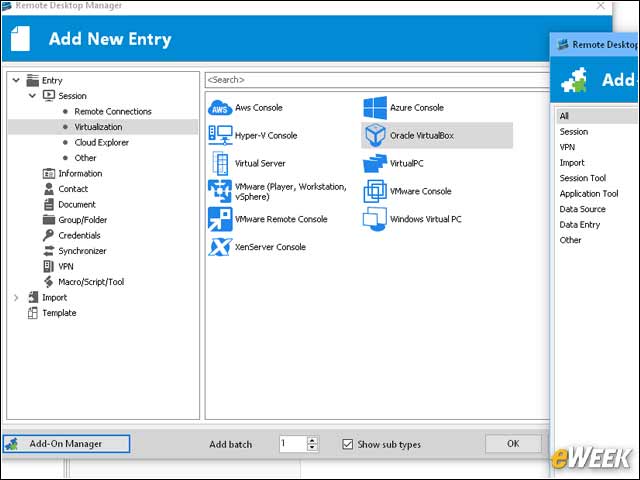Click the Contact person icon
The height and width of the screenshot is (480, 640).
49,189
